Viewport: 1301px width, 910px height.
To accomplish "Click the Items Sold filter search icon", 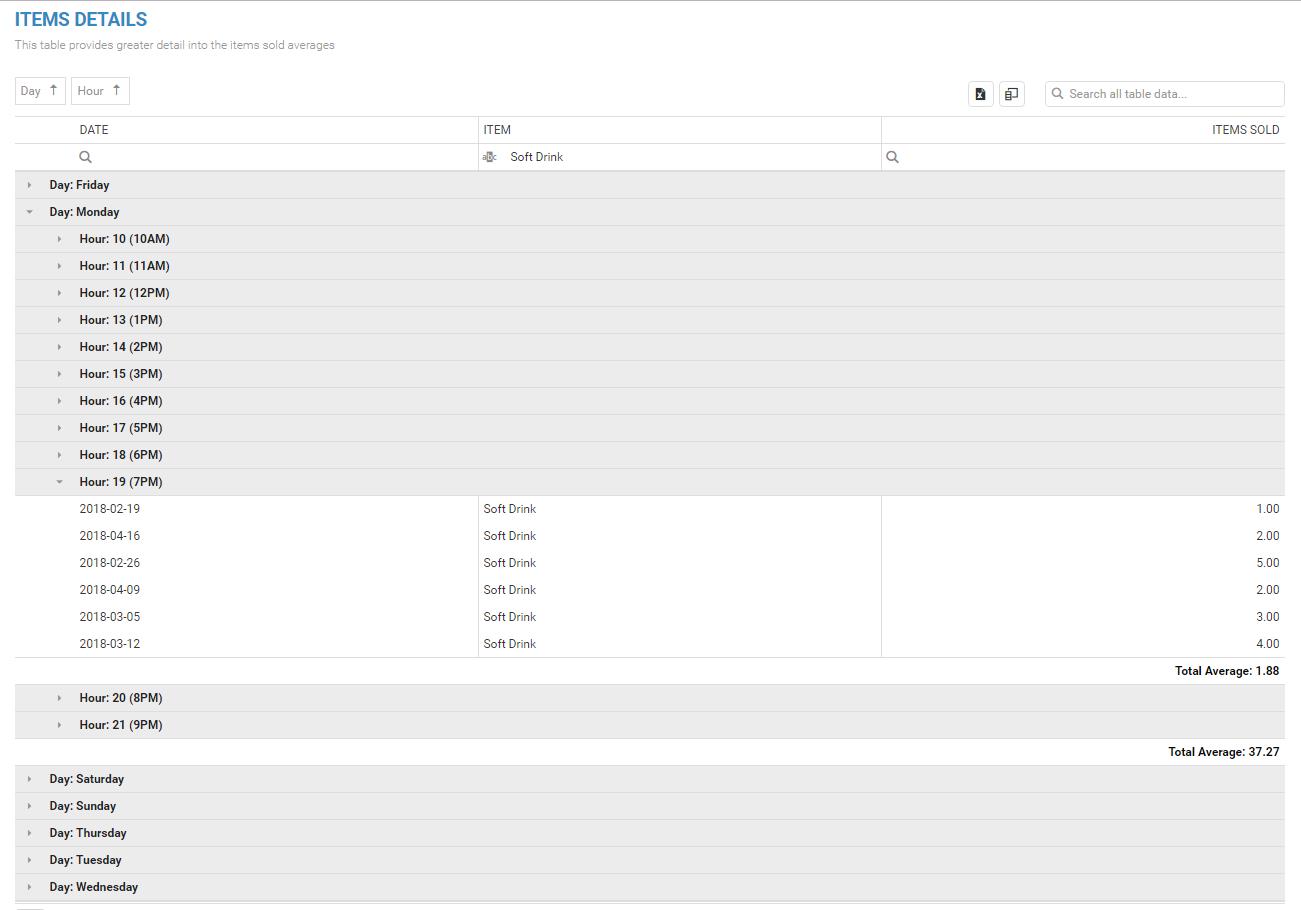I will 893,157.
